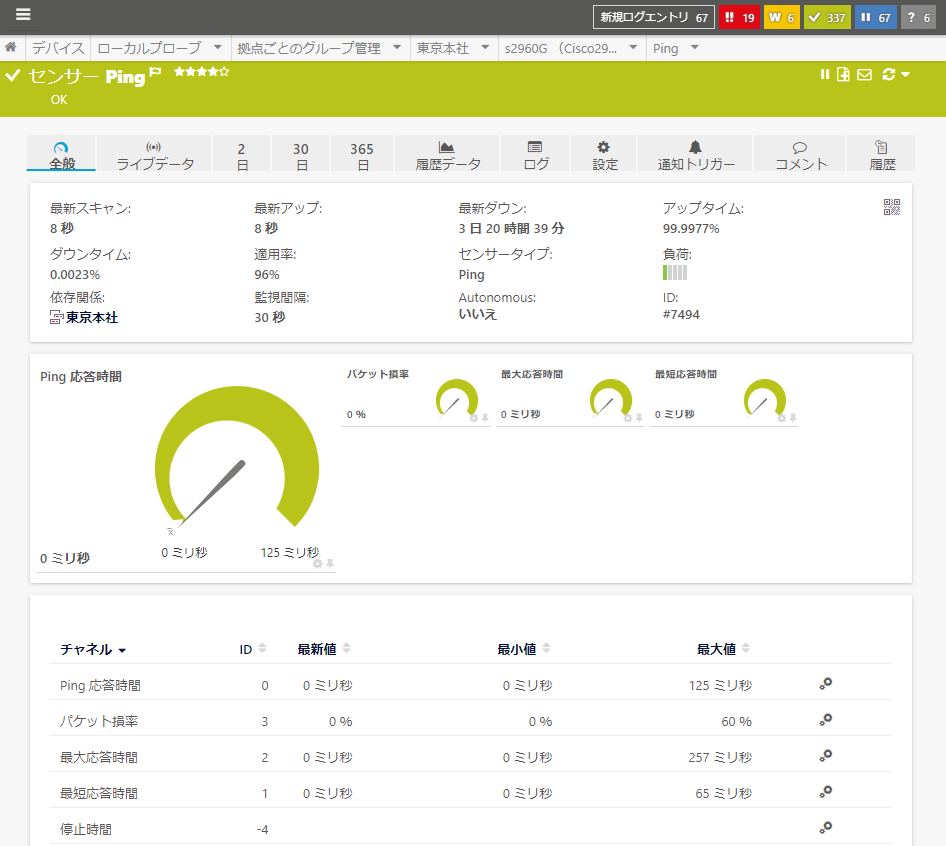
Task: Click デバイス breadcrumb link
Action: pyautogui.click(x=58, y=48)
